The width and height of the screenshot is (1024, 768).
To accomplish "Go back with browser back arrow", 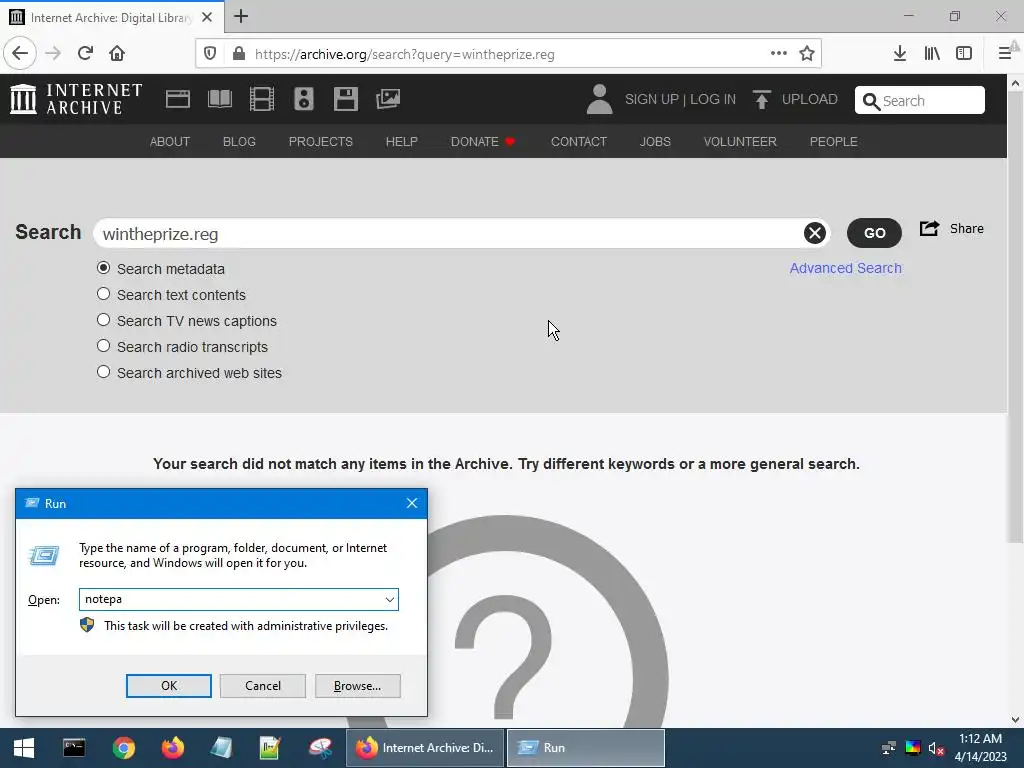I will [x=20, y=54].
